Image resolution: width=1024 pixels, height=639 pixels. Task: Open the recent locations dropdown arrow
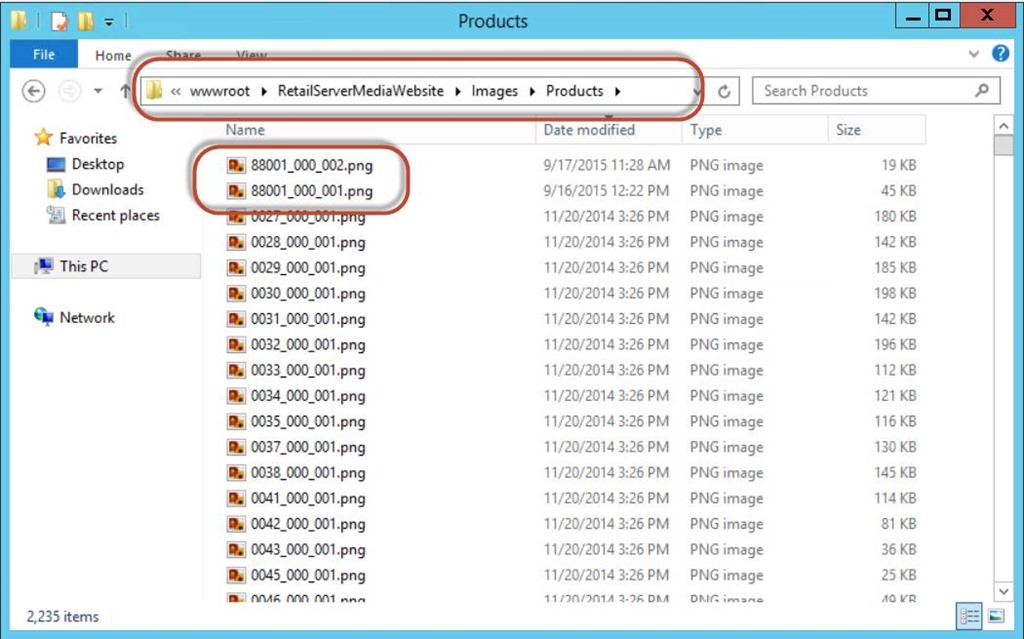(x=98, y=91)
